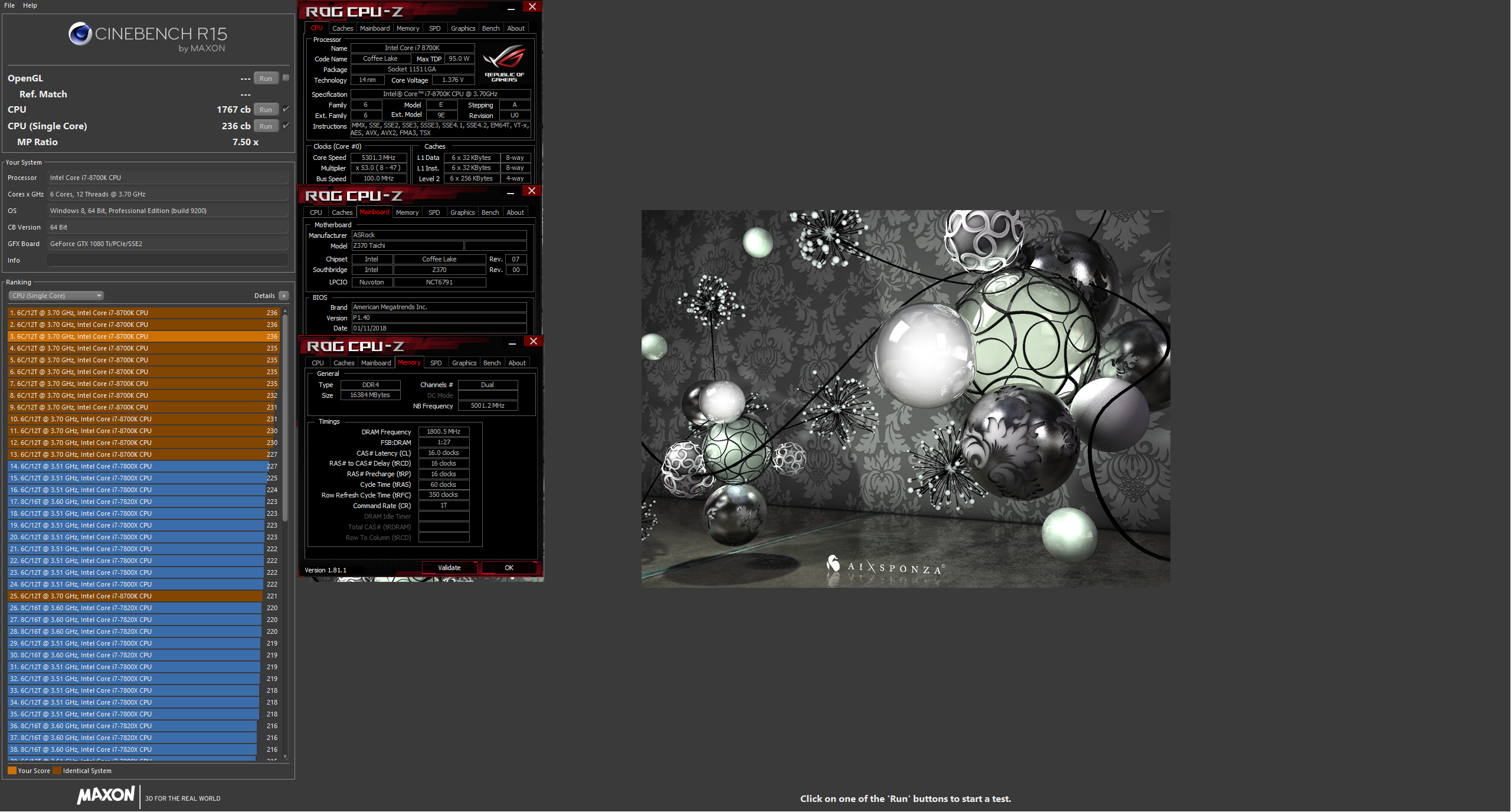Click the Multiplier value x 53.0 (8 - 47)
Viewport: 1511px width, 812px height.
(x=378, y=168)
